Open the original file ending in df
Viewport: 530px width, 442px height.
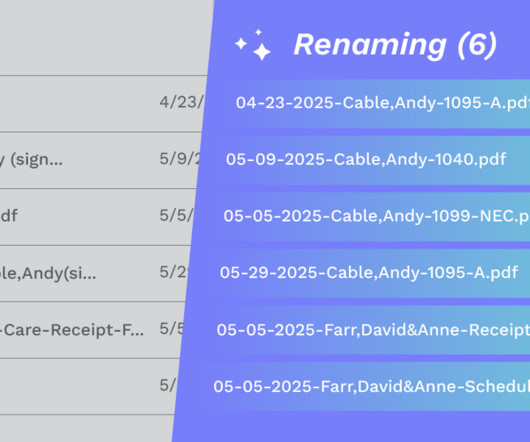[x=9, y=216]
